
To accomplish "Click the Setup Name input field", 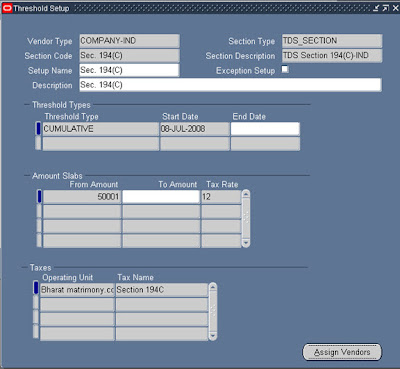I will pyautogui.click(x=129, y=70).
